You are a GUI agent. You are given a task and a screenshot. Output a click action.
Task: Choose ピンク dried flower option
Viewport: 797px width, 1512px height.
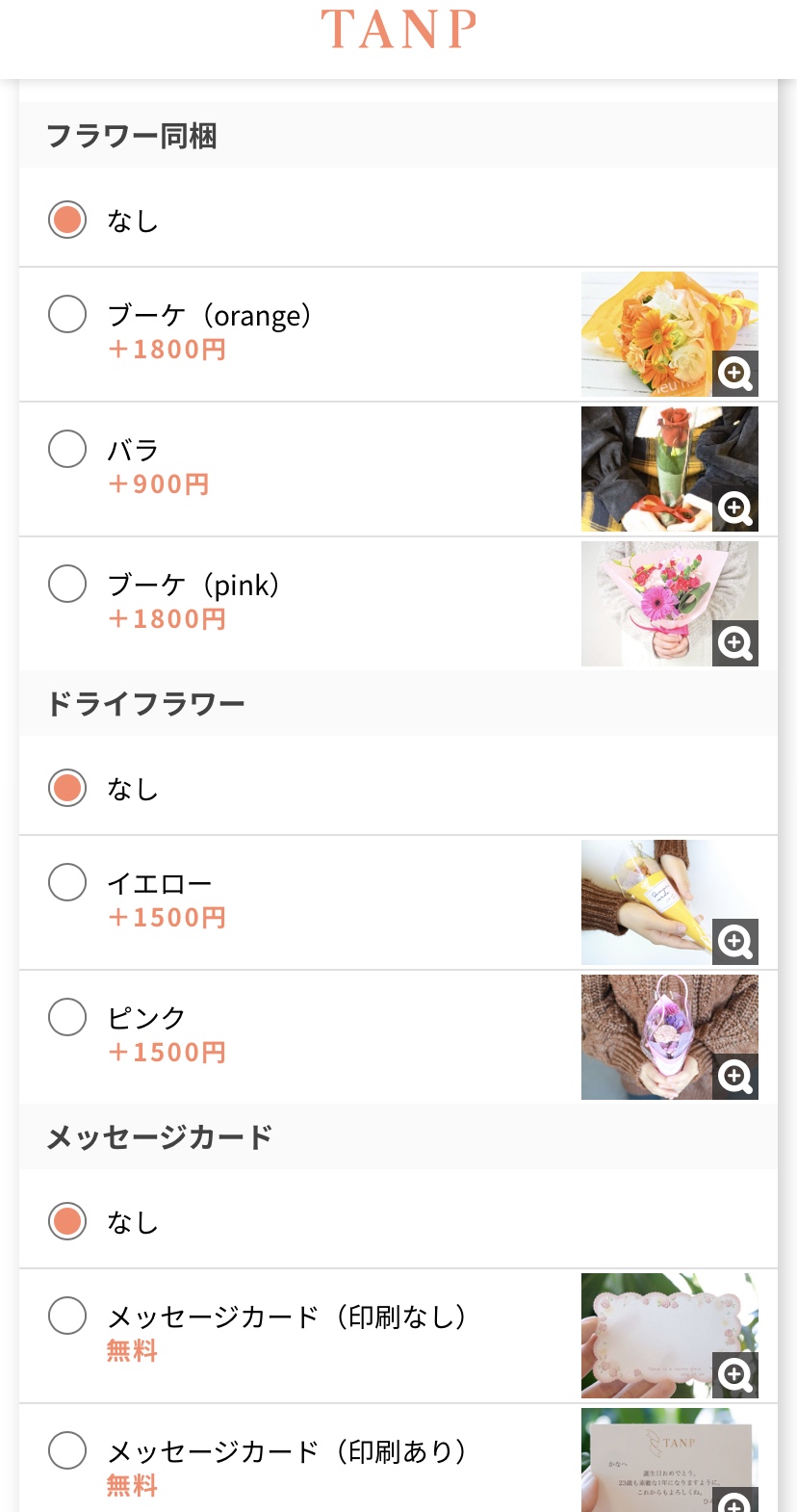(67, 1017)
